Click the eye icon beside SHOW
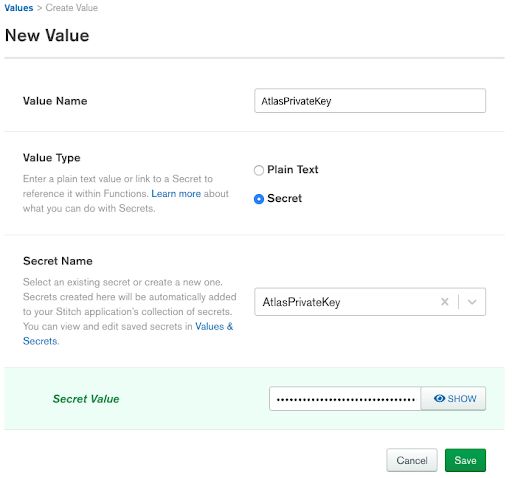Screen dimensions: 512x478 coord(439,398)
